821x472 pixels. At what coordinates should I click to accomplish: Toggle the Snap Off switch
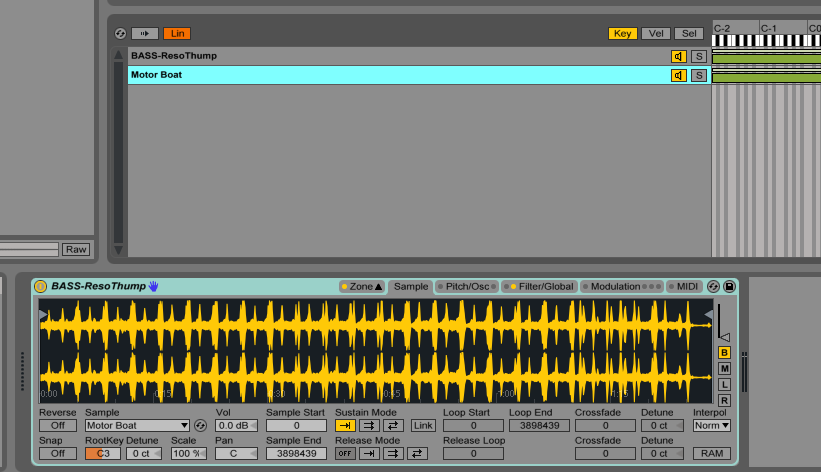pyautogui.click(x=57, y=453)
